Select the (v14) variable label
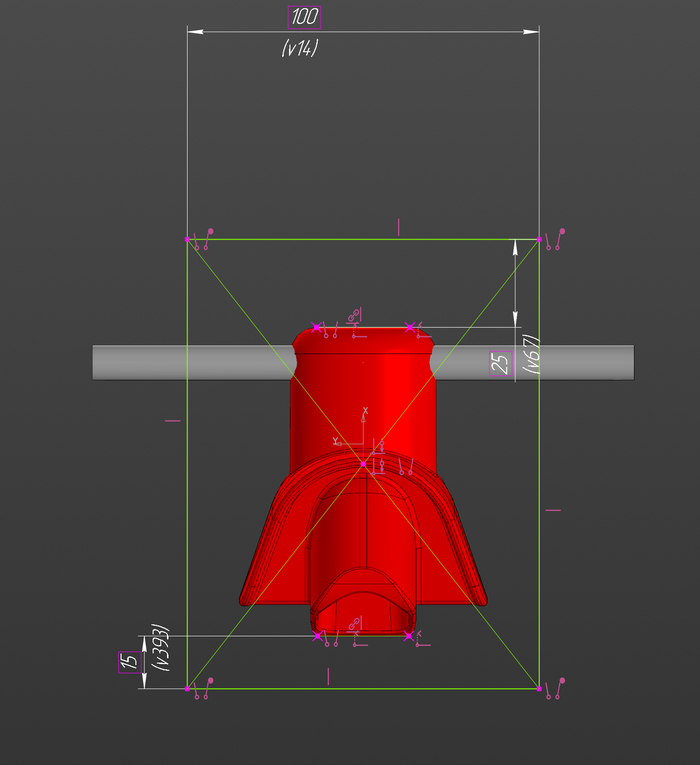 coord(299,47)
